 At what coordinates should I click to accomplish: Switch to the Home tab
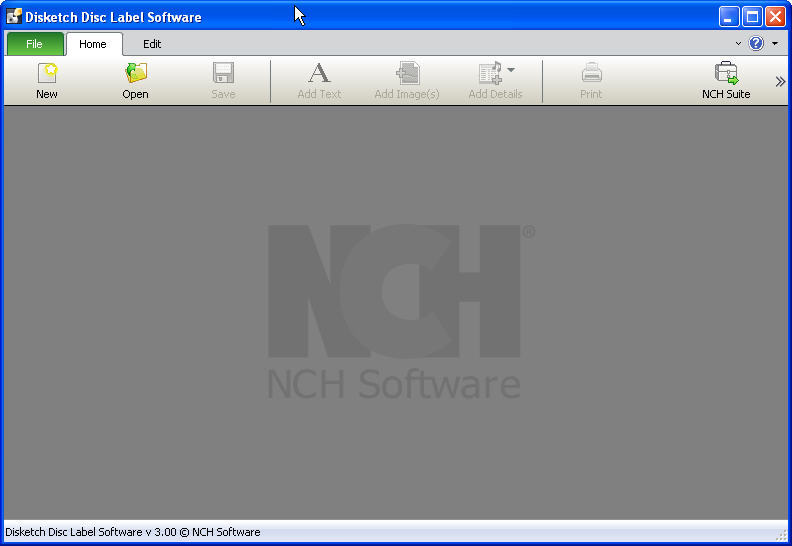click(93, 44)
